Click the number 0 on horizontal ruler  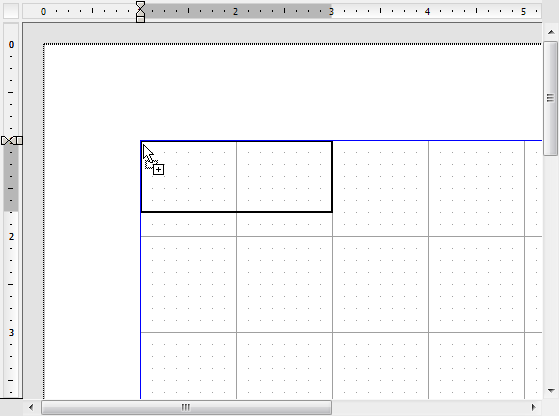click(43, 12)
